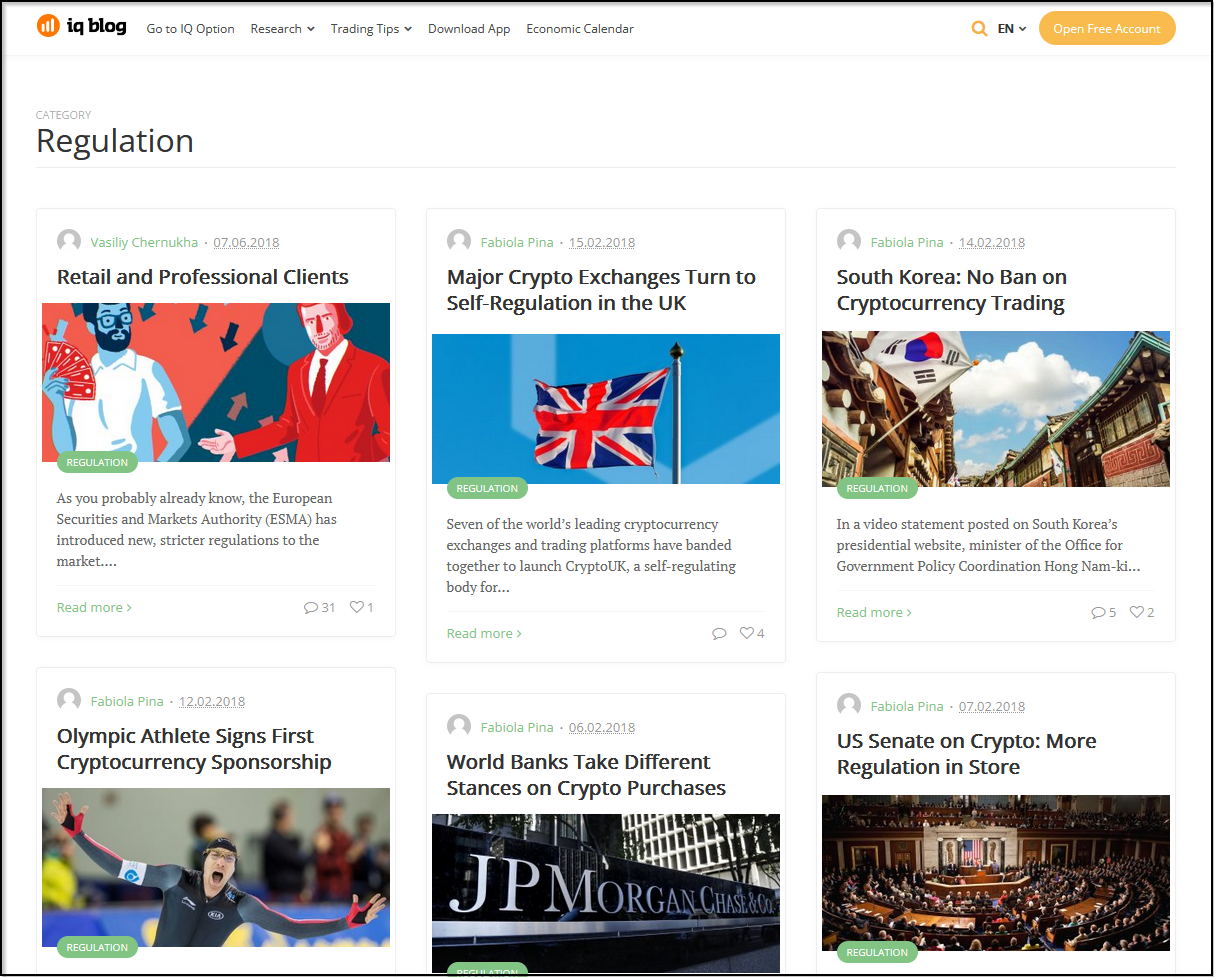The height and width of the screenshot is (977, 1214).
Task: Expand the Trading Tips dropdown menu
Action: tap(371, 29)
